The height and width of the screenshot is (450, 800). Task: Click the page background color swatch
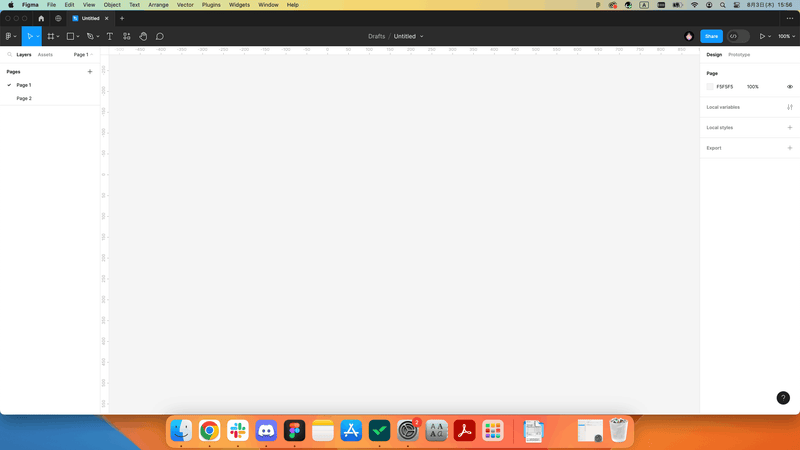coord(710,87)
